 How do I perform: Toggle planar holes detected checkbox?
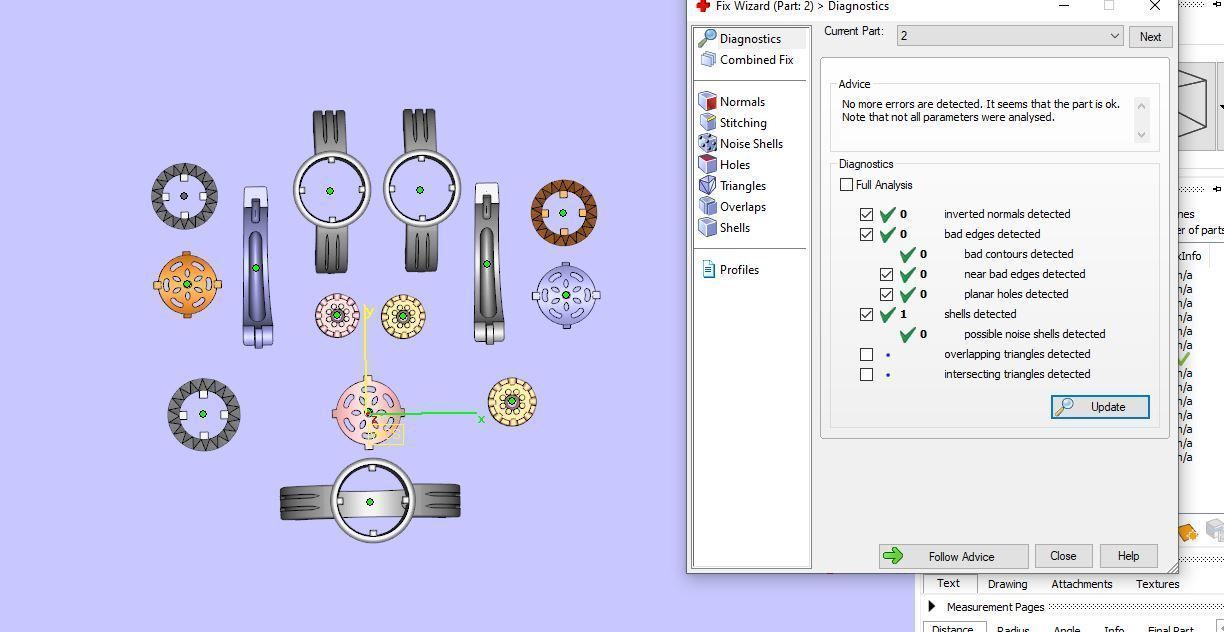click(x=886, y=294)
